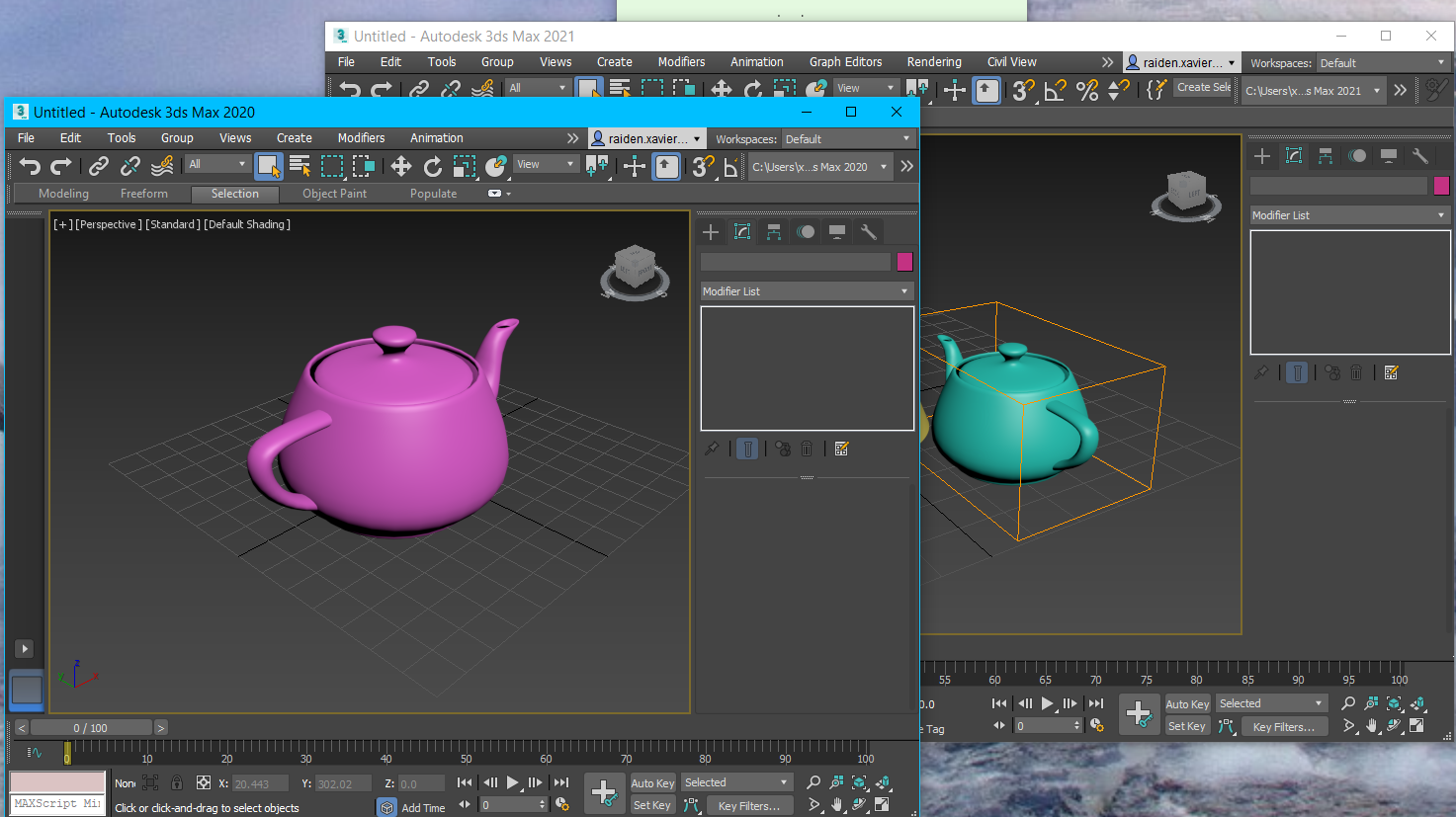Click Undo in the 3ds Max 2020 toolbar
Screen dimensions: 1456x817
30,166
